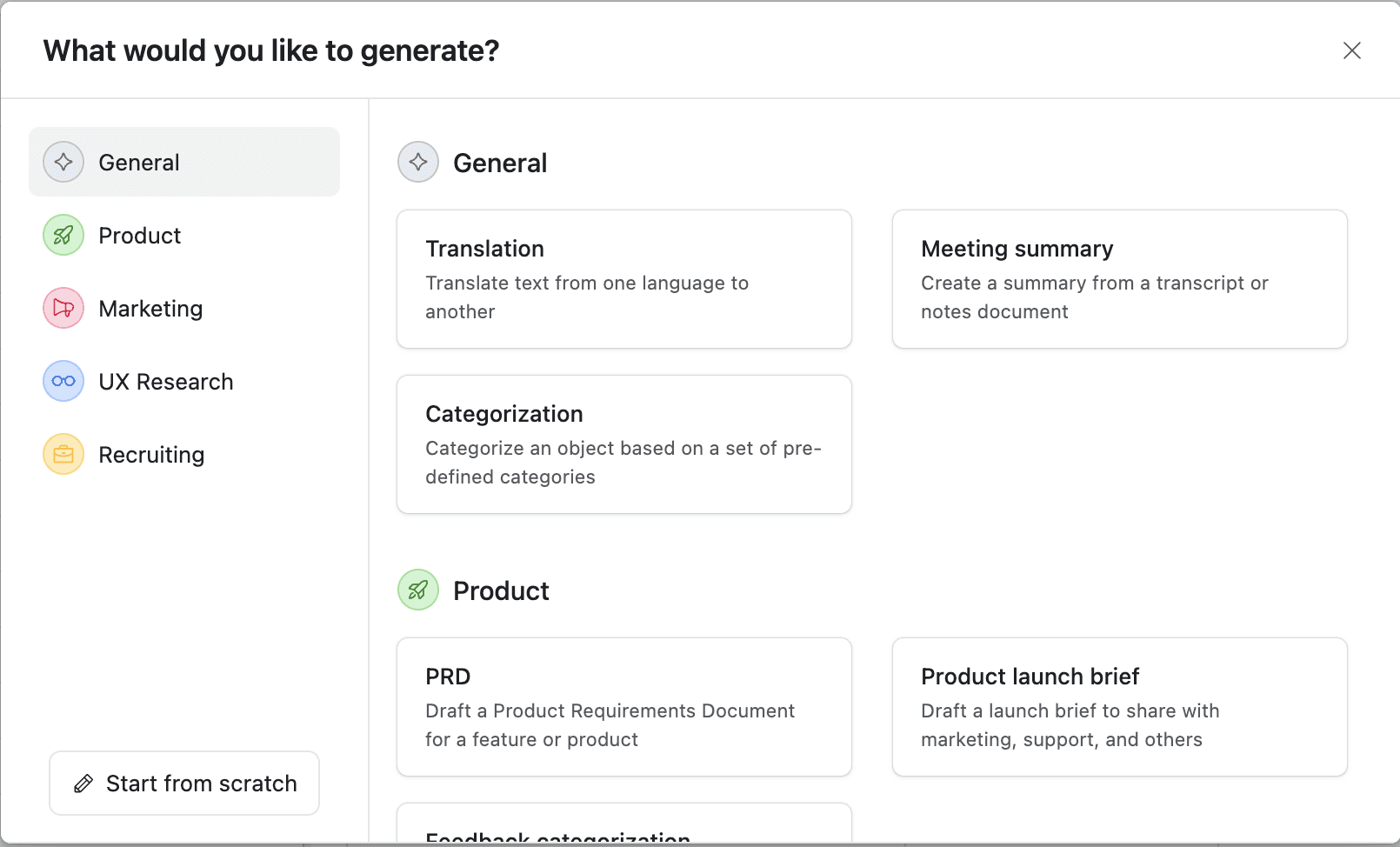The image size is (1400, 847).
Task: Close the generate dialog with the X
Action: coord(1351,50)
